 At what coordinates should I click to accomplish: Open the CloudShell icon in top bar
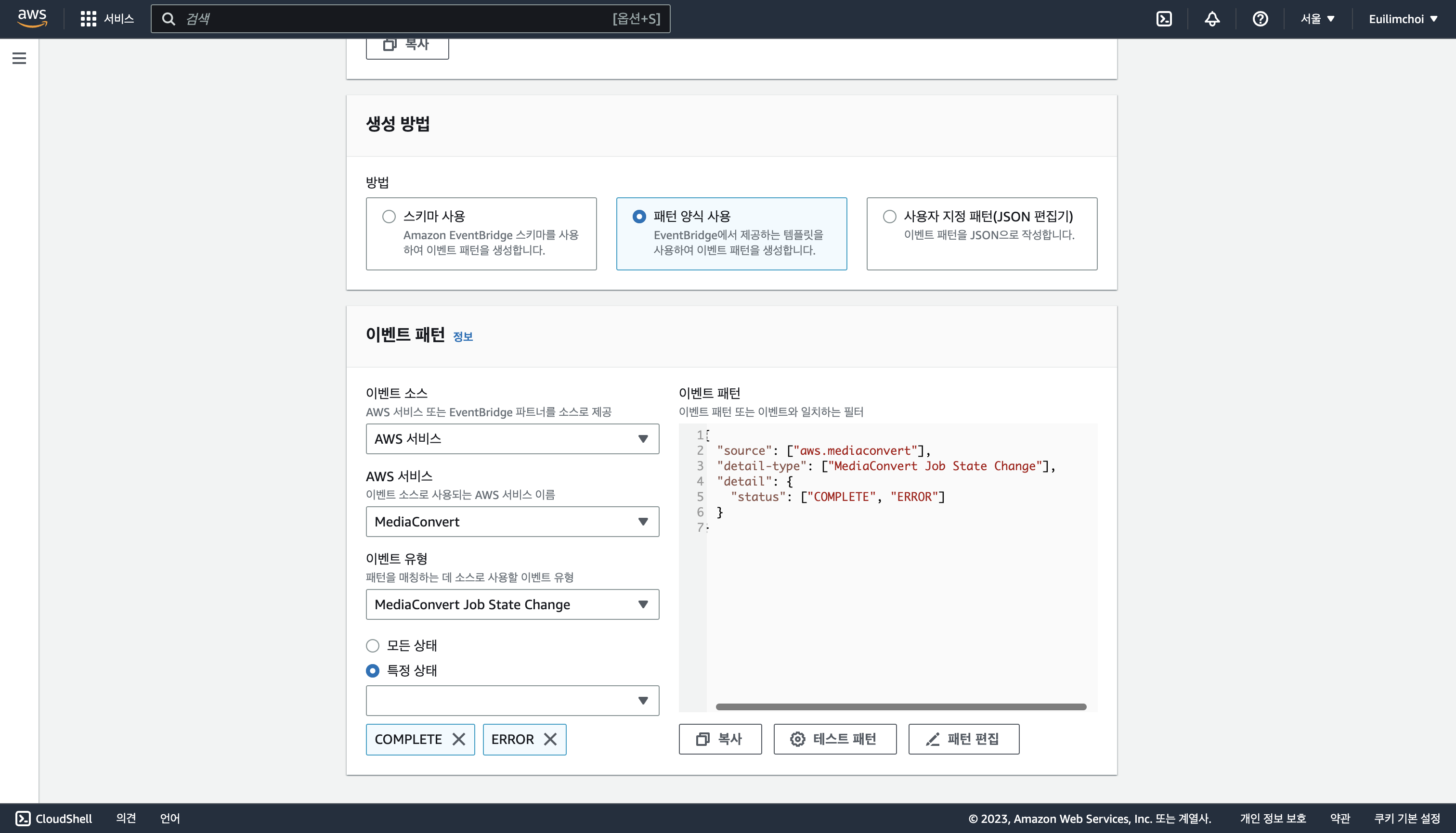tap(1164, 19)
